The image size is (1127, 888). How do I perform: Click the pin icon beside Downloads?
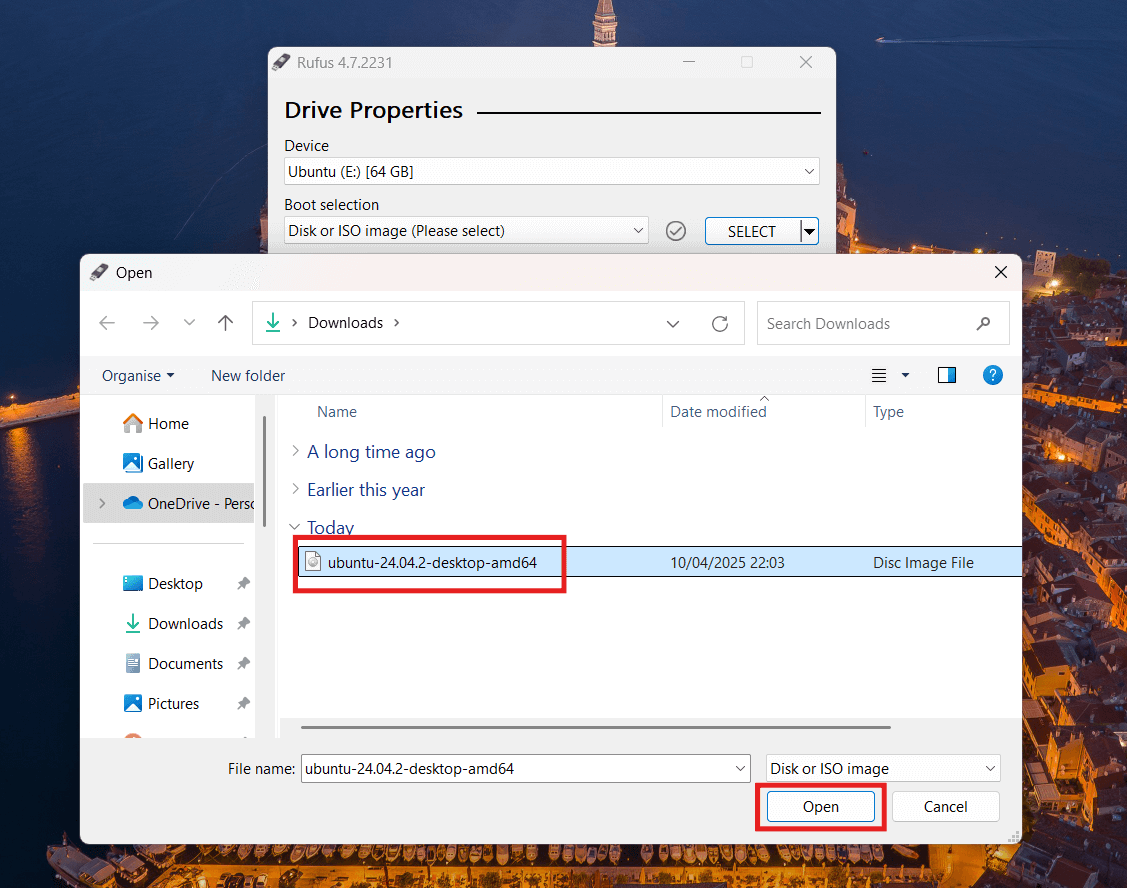pos(244,623)
